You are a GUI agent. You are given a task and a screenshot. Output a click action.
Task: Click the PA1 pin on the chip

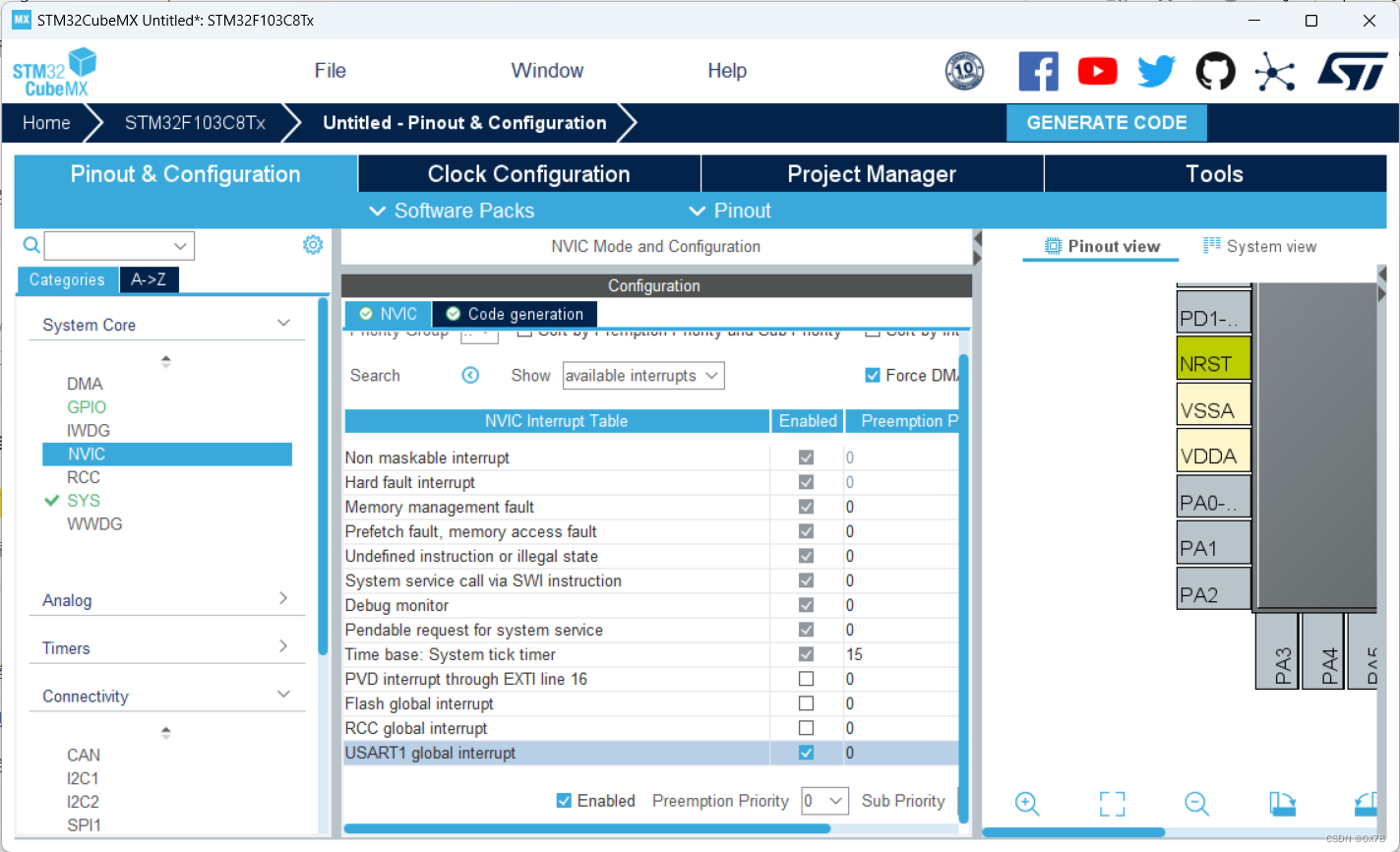pyautogui.click(x=1214, y=542)
